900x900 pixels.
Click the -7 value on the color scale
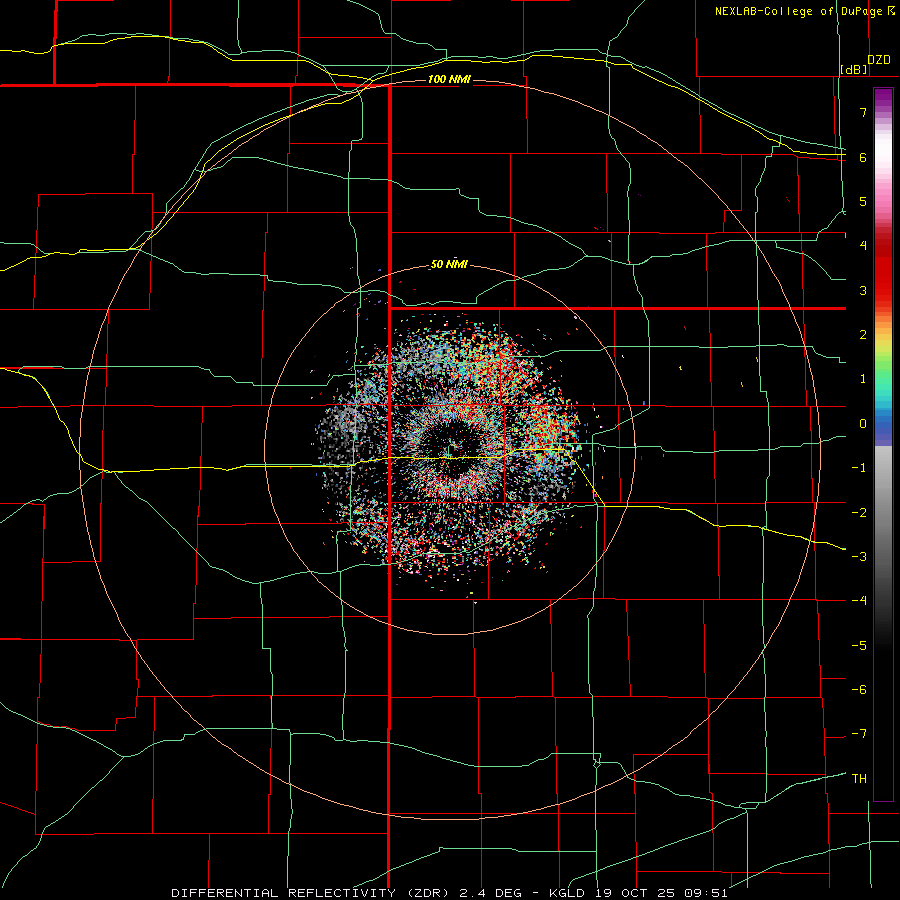[x=859, y=734]
